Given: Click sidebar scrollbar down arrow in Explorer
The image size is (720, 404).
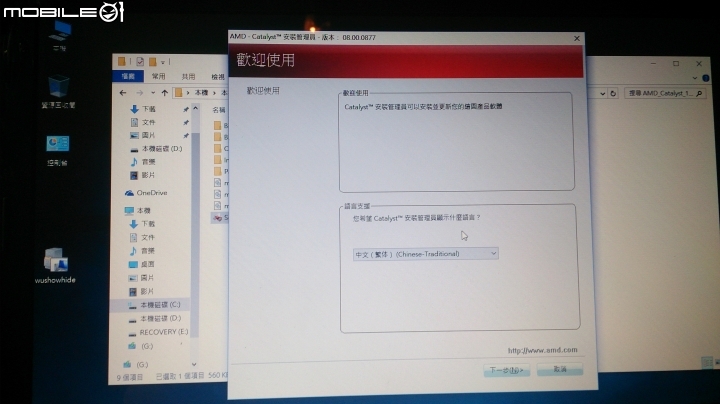Looking at the screenshot, I should click(x=194, y=365).
